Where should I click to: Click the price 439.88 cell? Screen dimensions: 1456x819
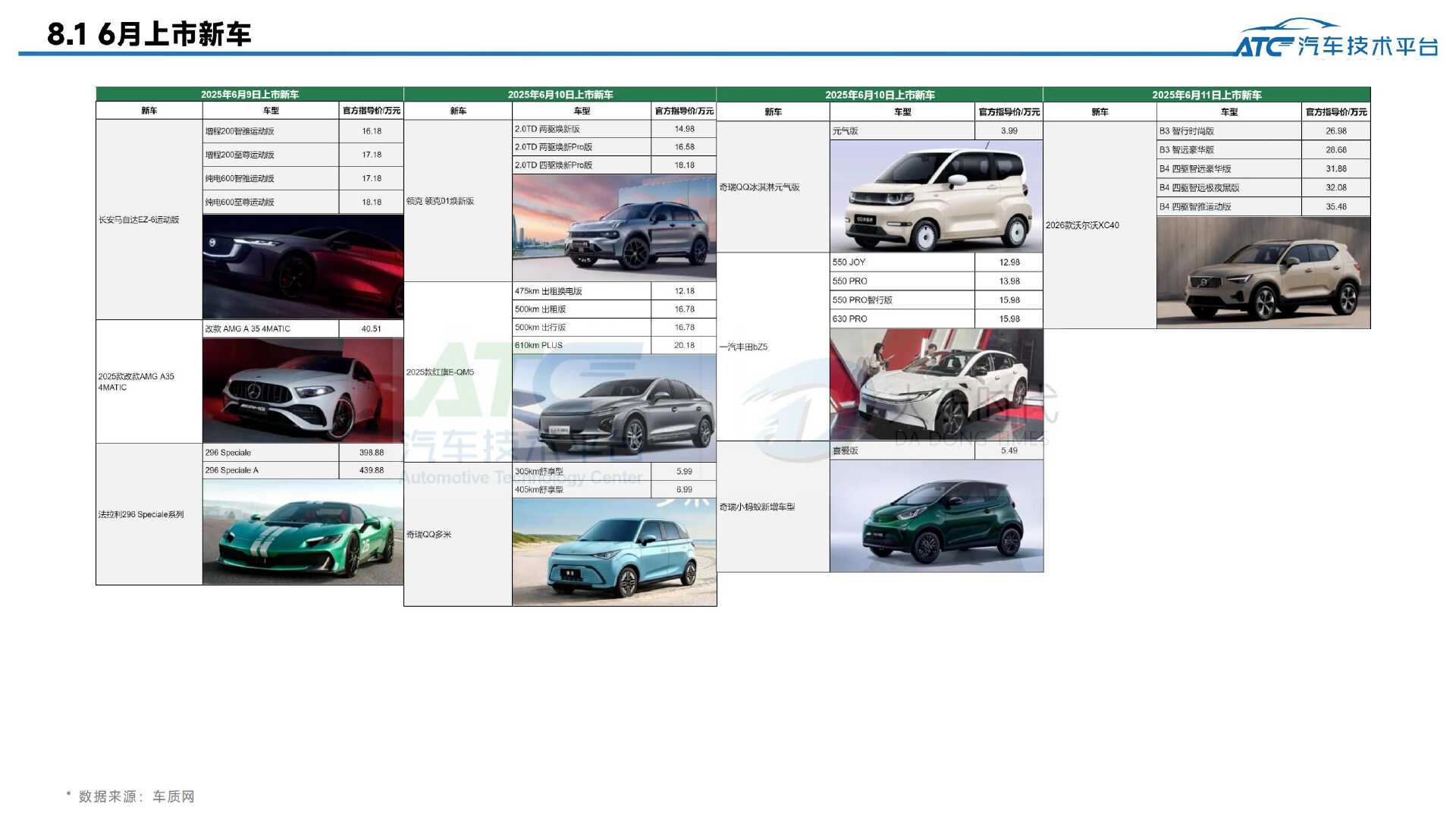pyautogui.click(x=371, y=470)
